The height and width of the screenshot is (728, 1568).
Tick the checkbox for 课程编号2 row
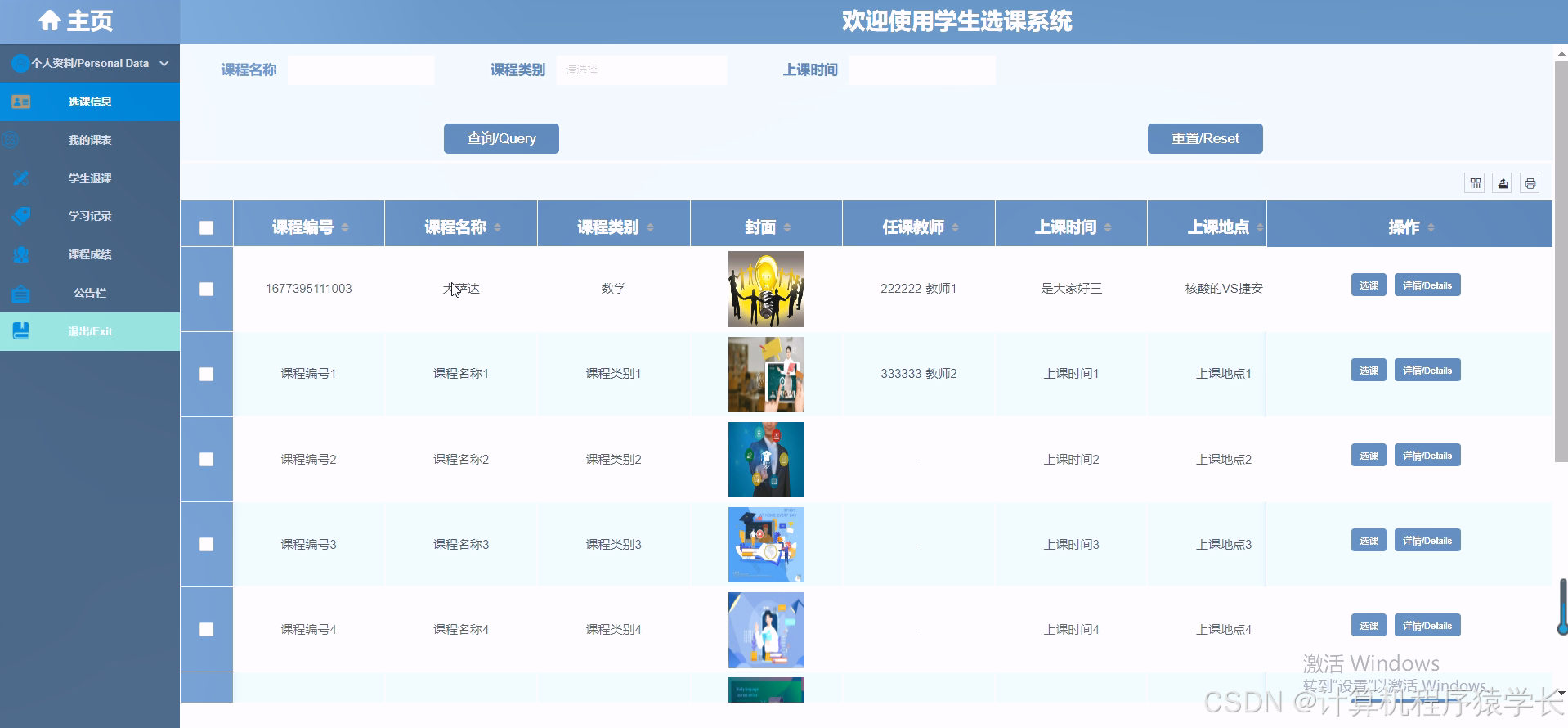pyautogui.click(x=207, y=460)
